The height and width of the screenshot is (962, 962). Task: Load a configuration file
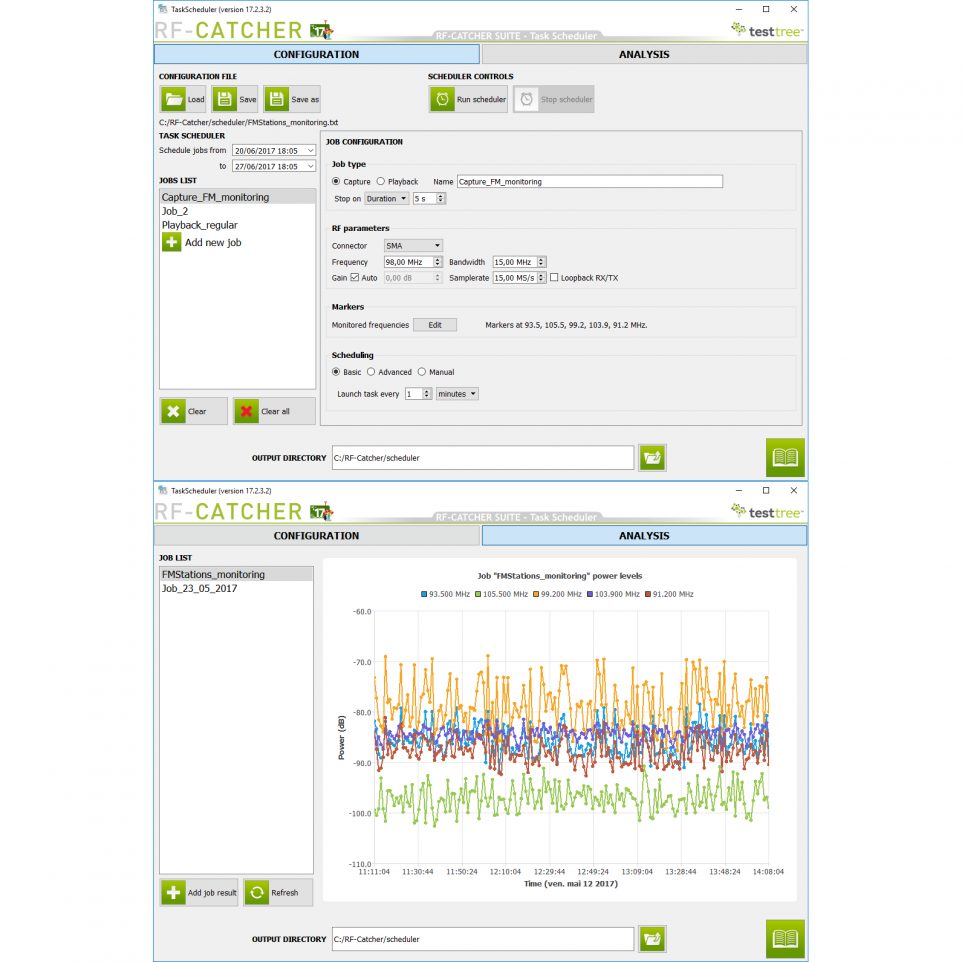pyautogui.click(x=182, y=98)
